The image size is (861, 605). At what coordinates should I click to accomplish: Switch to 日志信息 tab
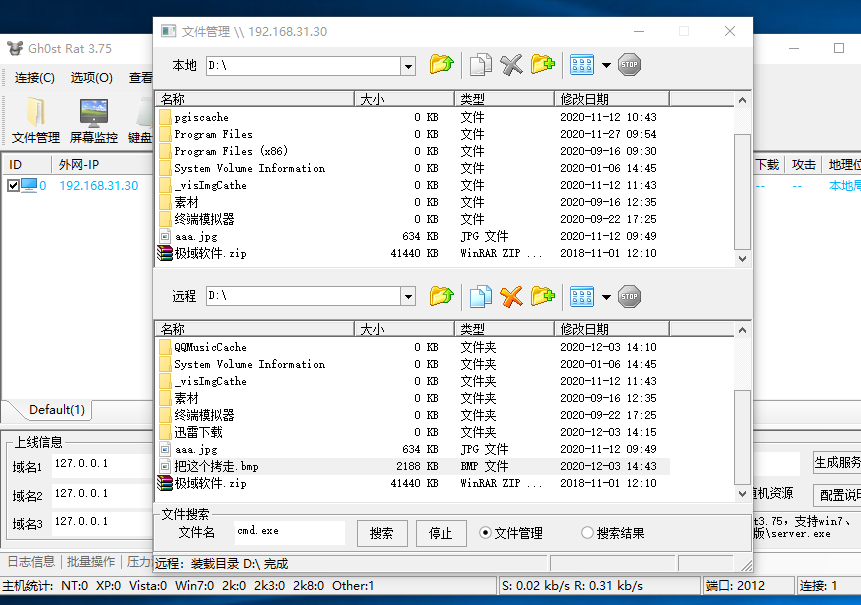coord(31,562)
